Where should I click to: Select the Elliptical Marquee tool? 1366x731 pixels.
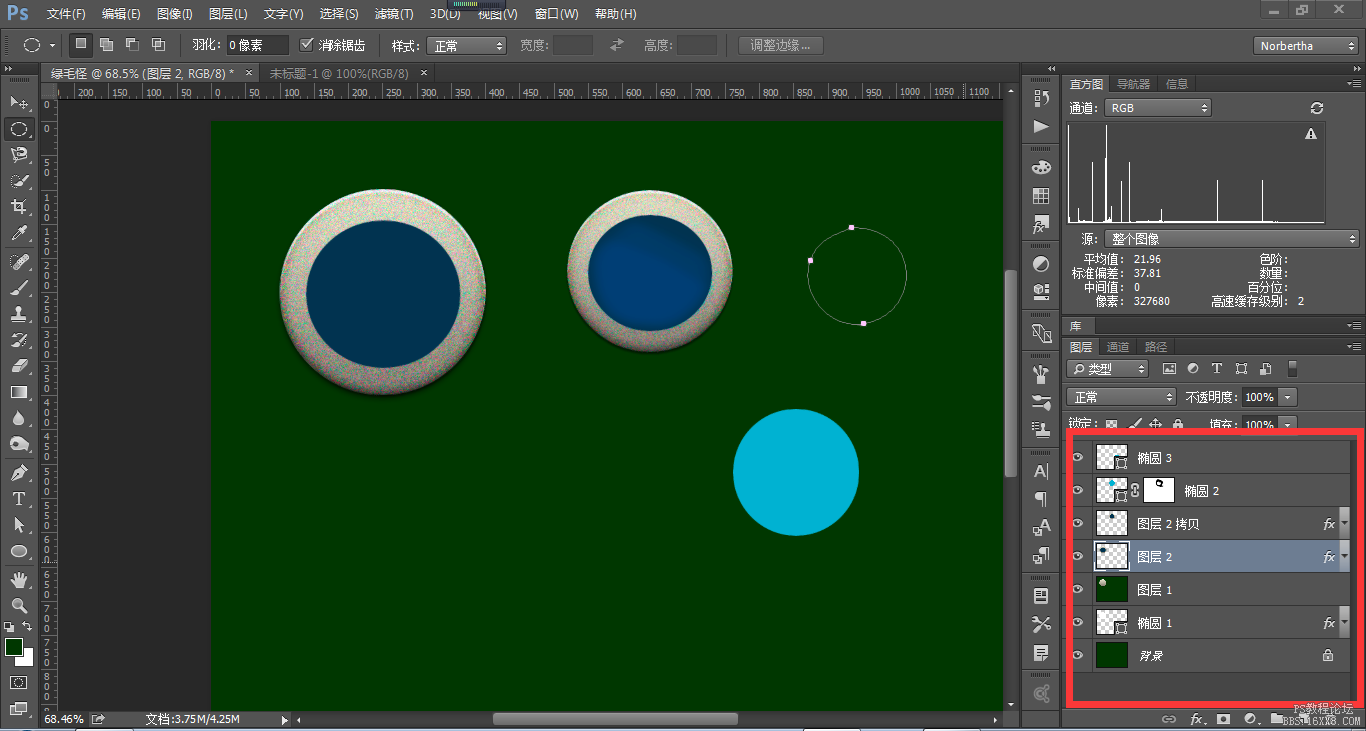pyautogui.click(x=19, y=129)
